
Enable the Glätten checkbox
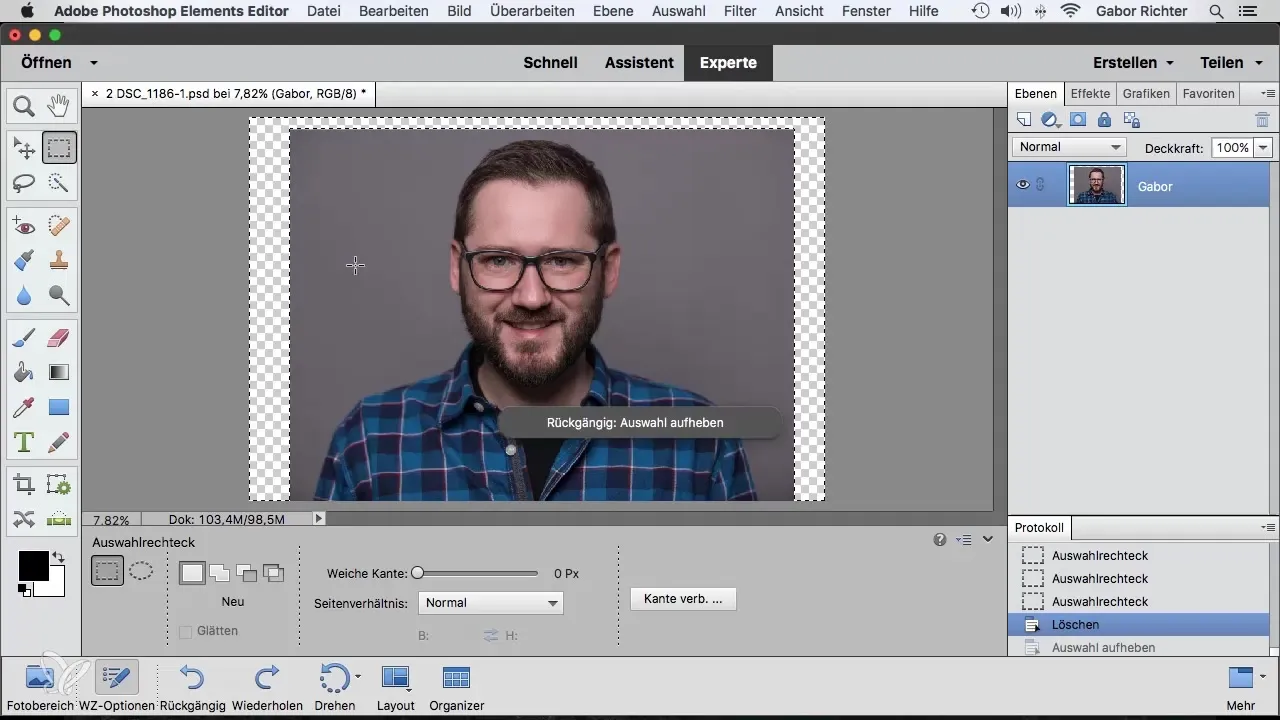point(185,631)
